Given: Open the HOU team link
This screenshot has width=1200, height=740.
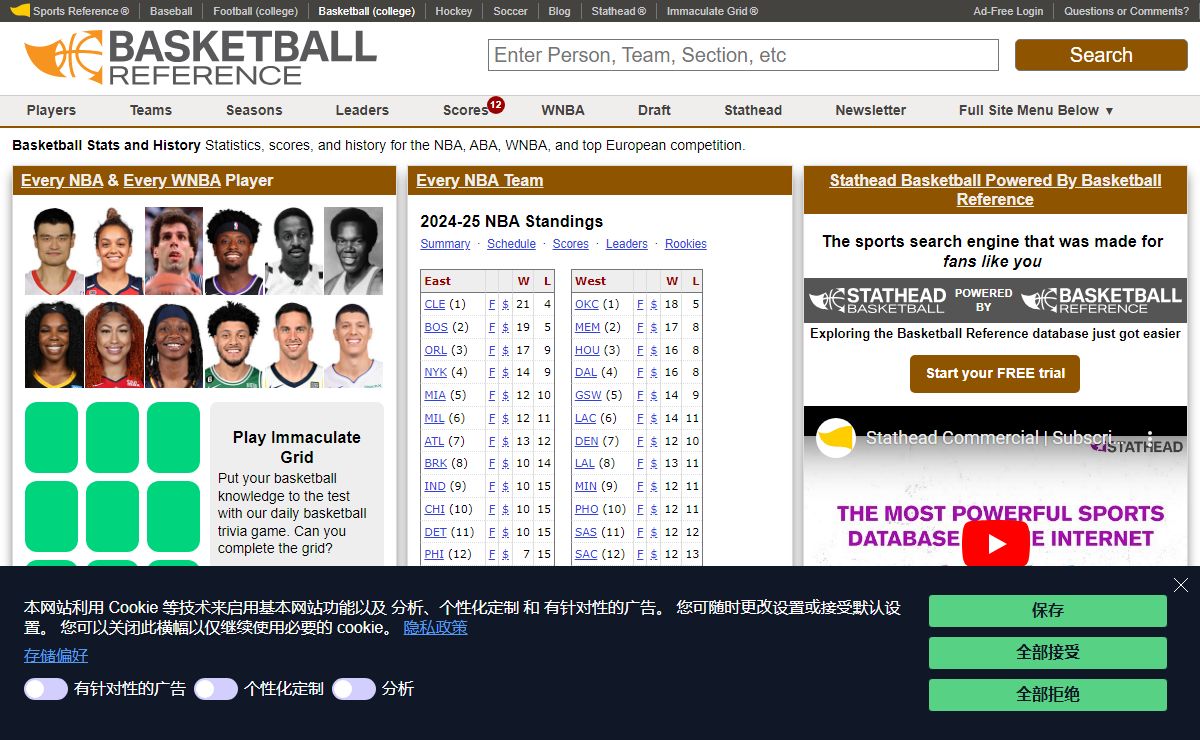Looking at the screenshot, I should click(587, 350).
